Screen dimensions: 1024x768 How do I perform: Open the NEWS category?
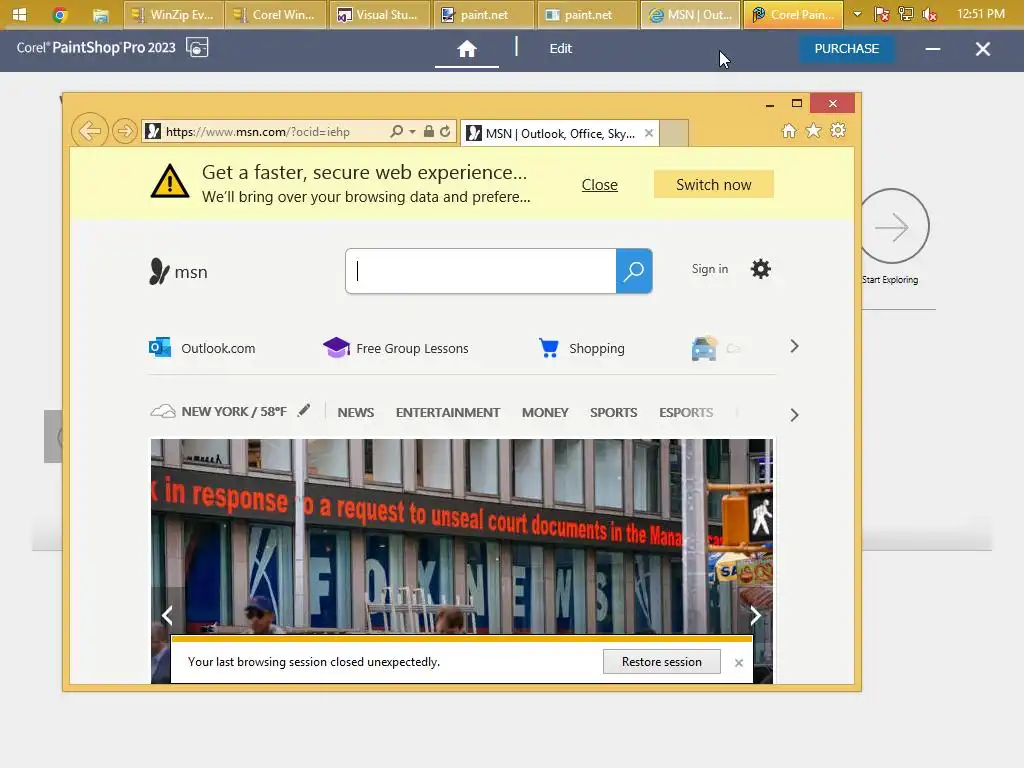(x=356, y=413)
